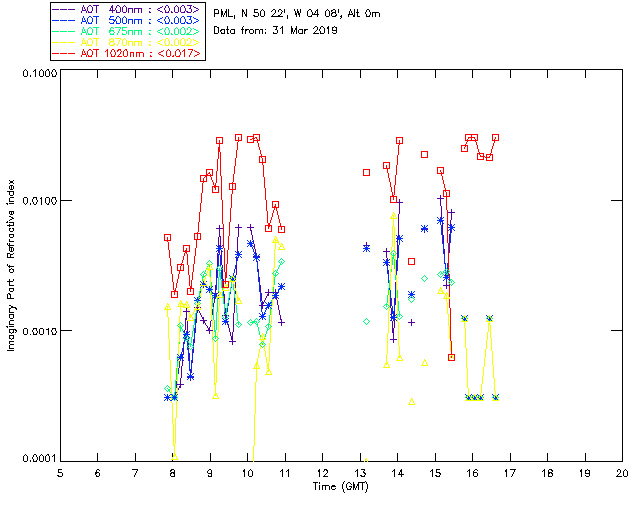
Task: Click the AOT 1020nm legend entry
Action: [x=128, y=53]
